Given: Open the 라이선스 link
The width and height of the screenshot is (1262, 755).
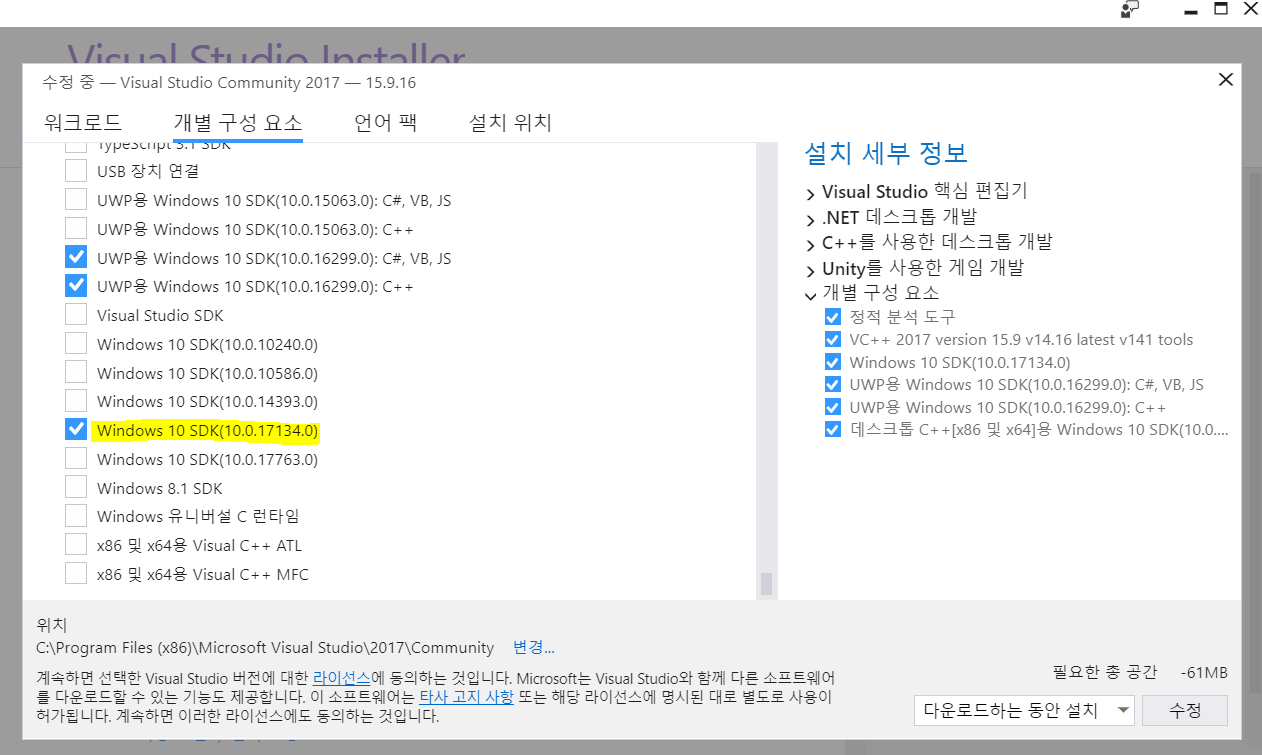Looking at the screenshot, I should [x=342, y=677].
